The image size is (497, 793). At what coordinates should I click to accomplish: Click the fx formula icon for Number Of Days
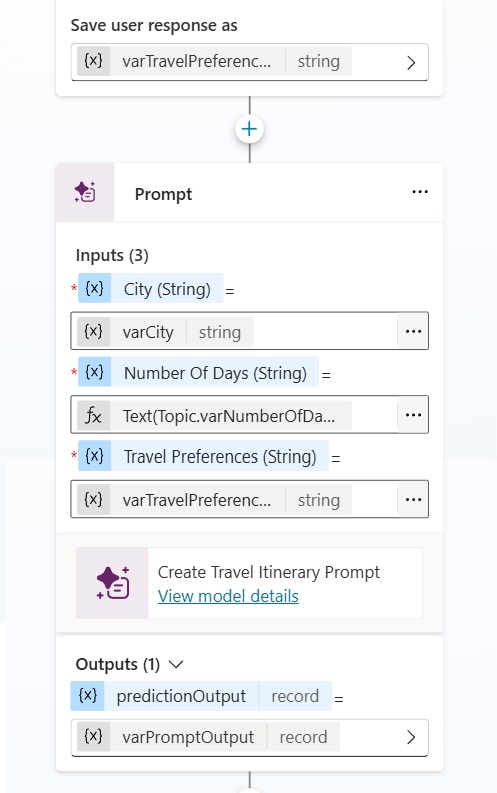pyautogui.click(x=93, y=416)
